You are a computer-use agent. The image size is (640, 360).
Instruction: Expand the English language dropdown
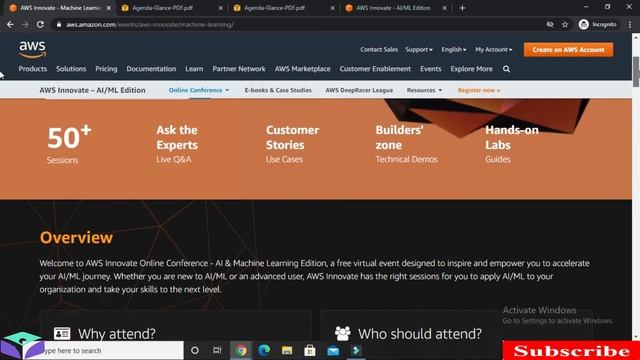click(x=453, y=49)
